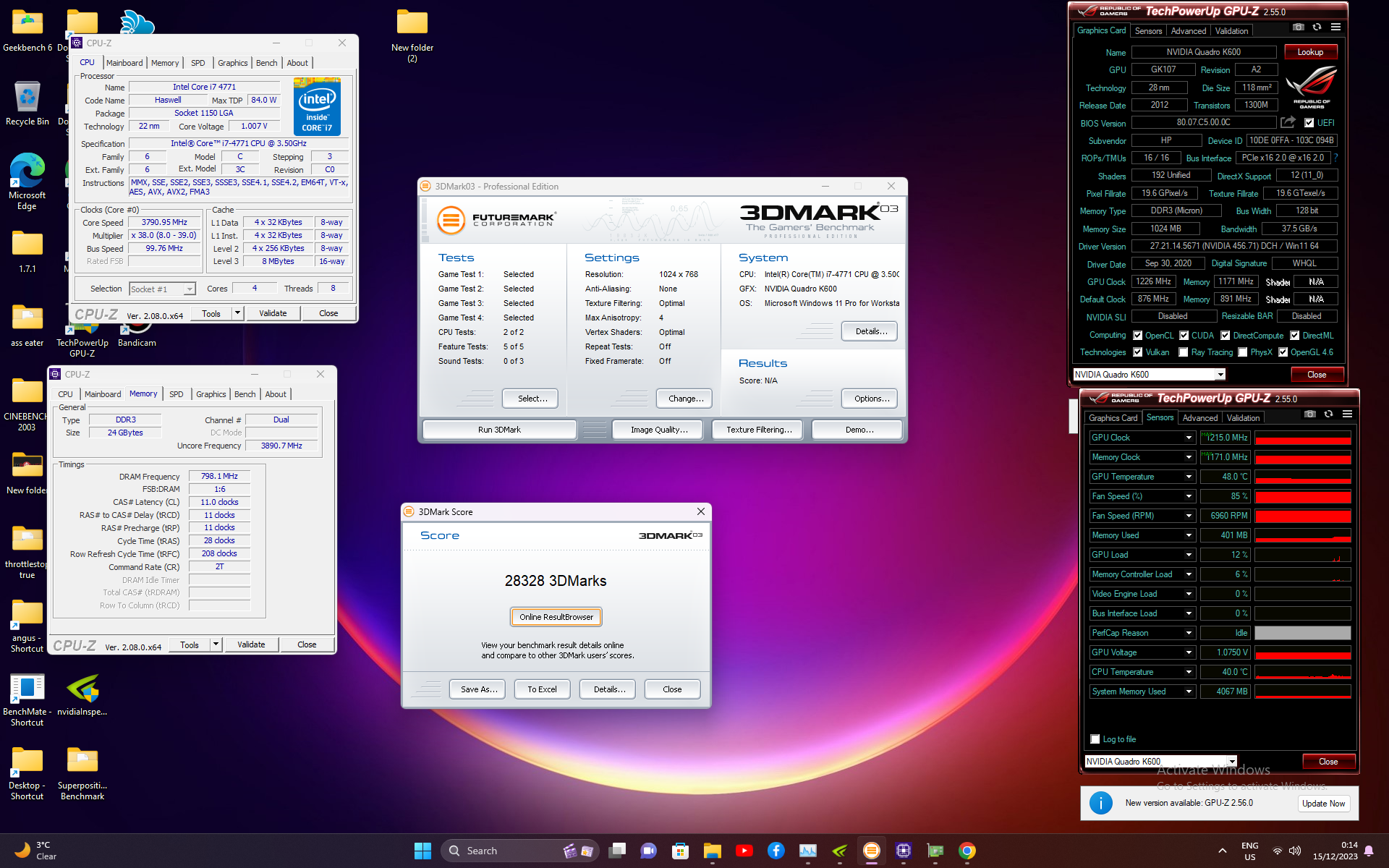Open Recycle Bin desktop icon

(27, 103)
